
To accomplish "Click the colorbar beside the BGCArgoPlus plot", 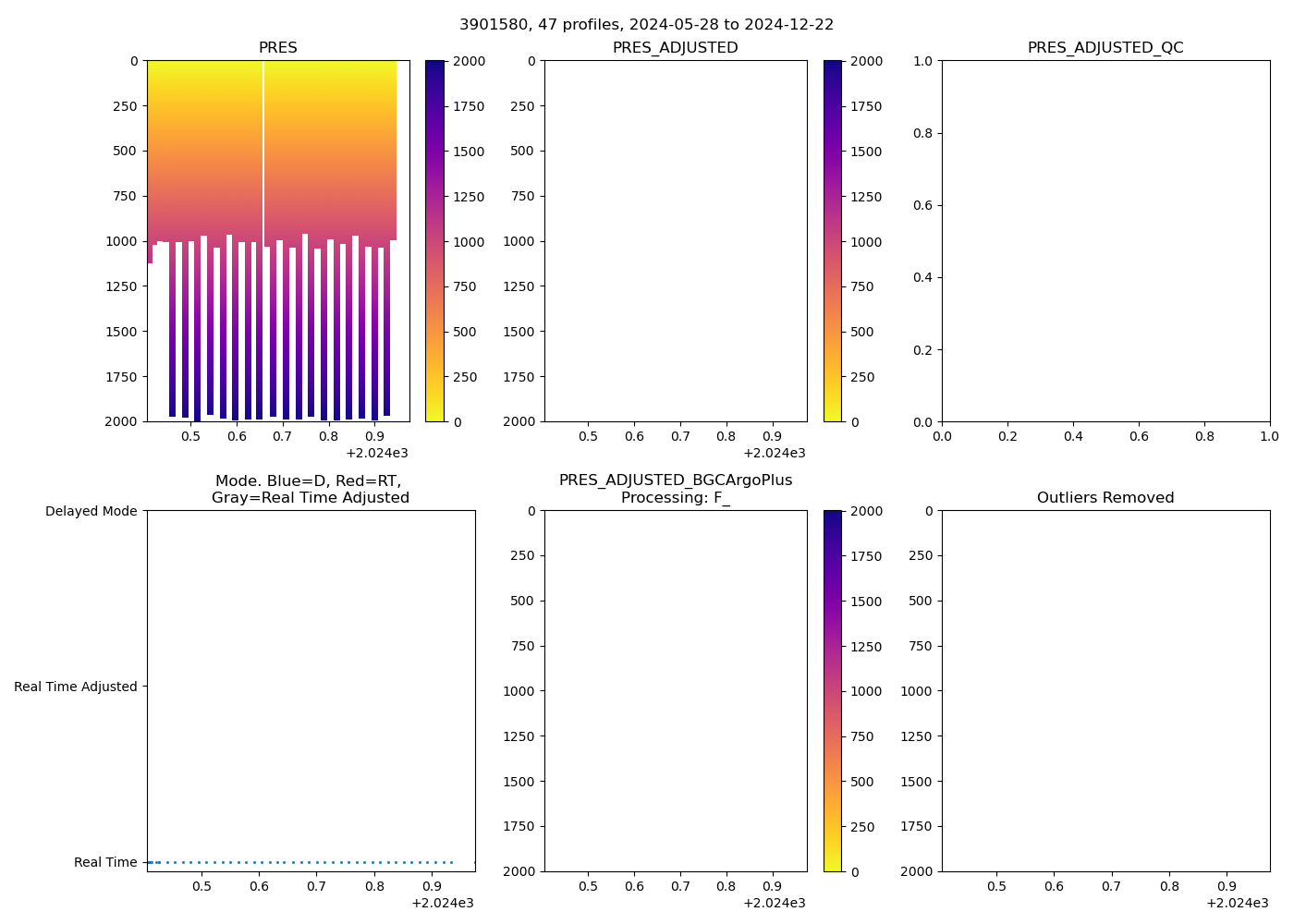I will [x=832, y=690].
